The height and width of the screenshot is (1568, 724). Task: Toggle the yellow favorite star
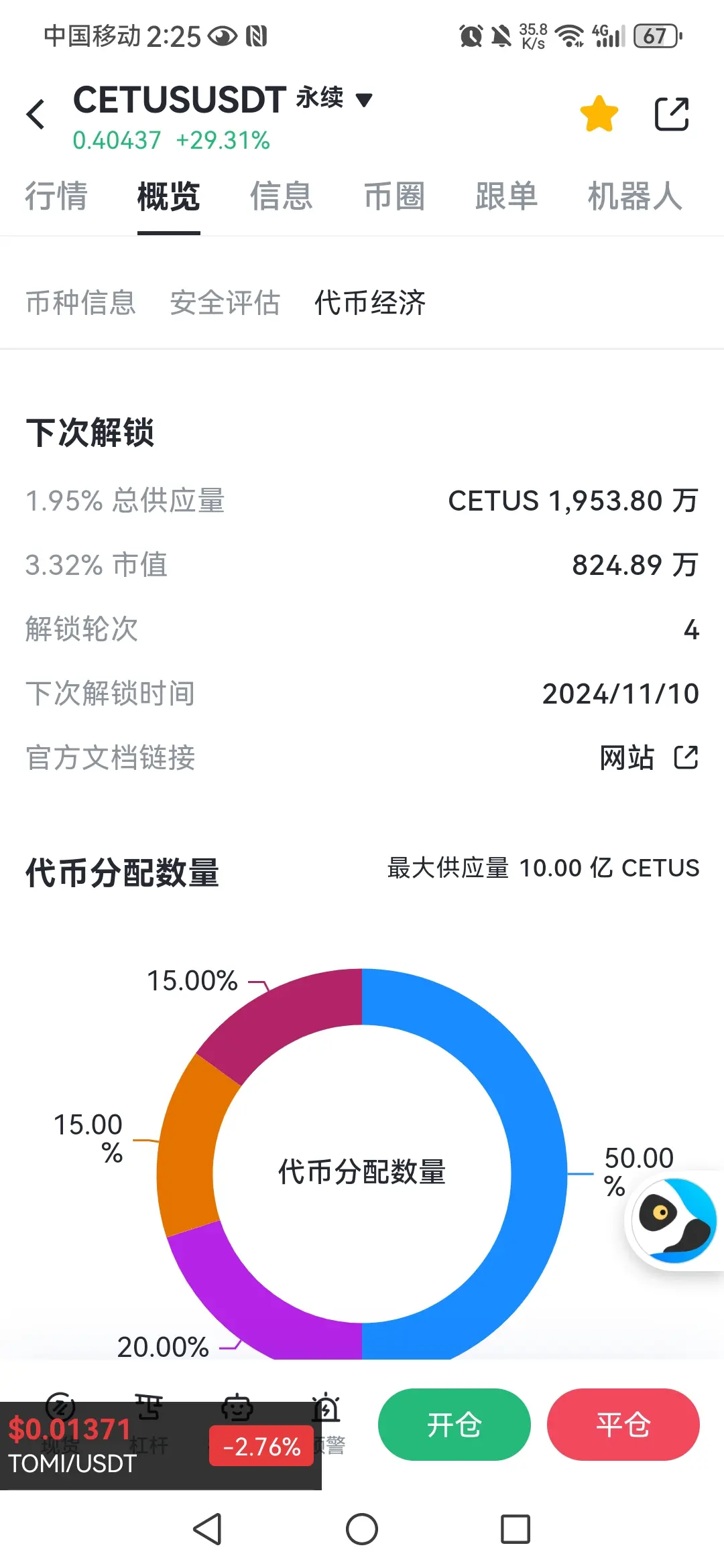point(599,114)
